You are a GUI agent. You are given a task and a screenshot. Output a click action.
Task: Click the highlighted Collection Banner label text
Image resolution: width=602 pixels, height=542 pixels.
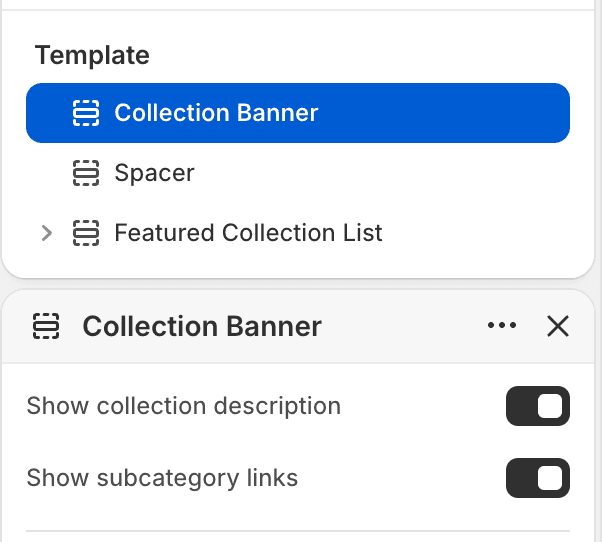[x=217, y=113]
